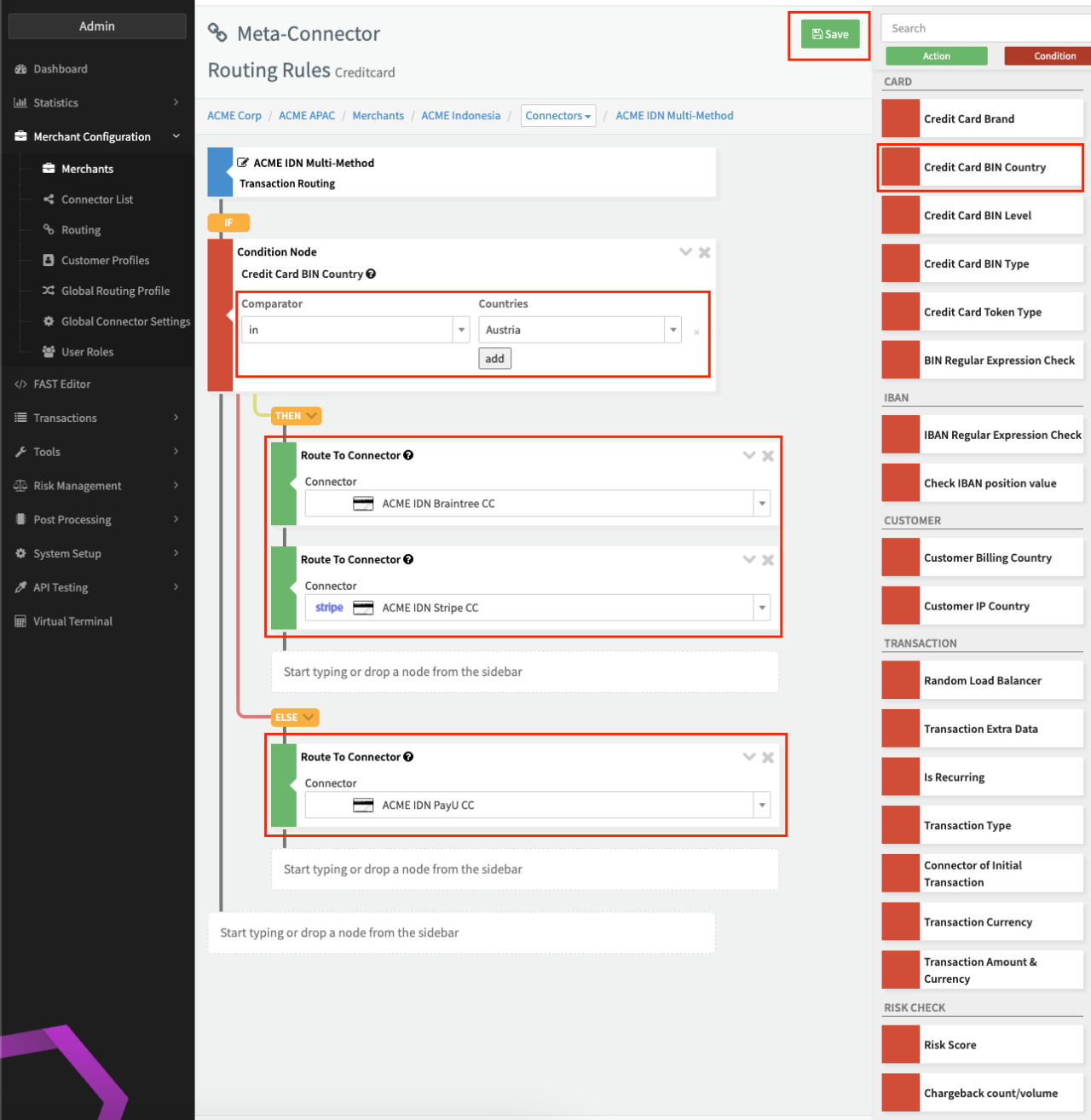
Task: Click the help icon beside Credit Card BIN Country
Action: pyautogui.click(x=371, y=274)
